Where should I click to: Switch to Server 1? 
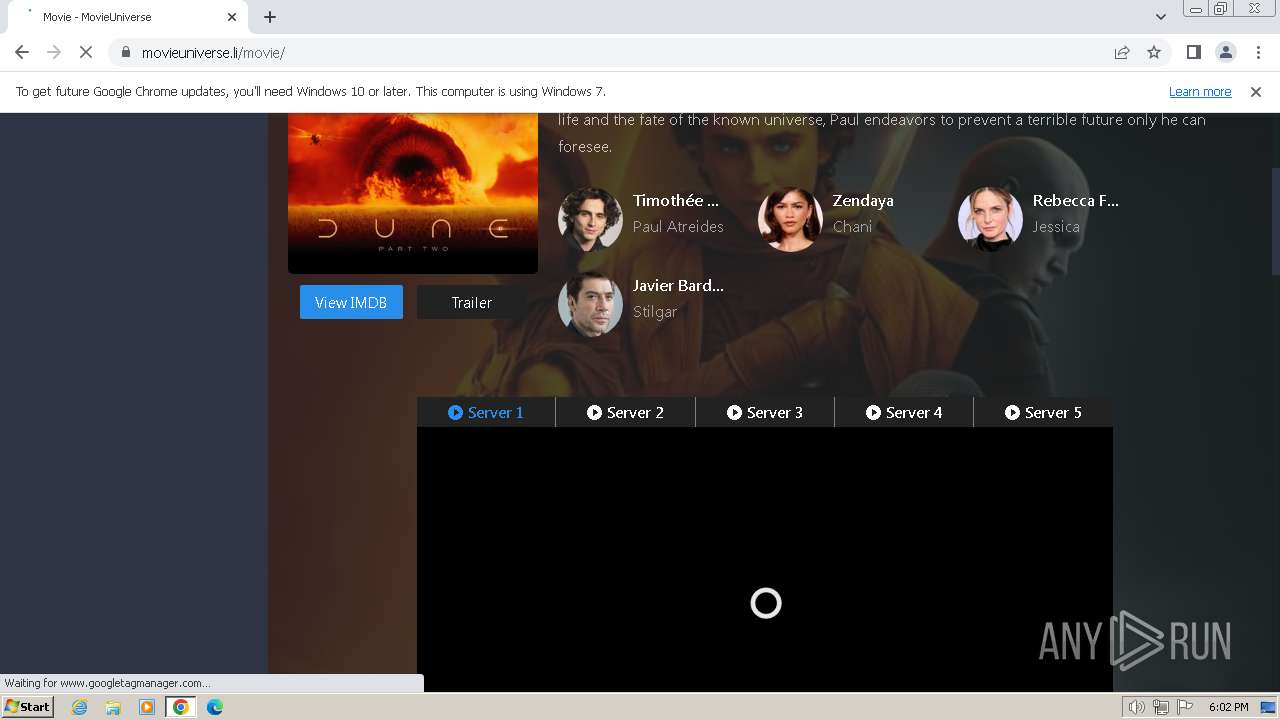point(486,412)
